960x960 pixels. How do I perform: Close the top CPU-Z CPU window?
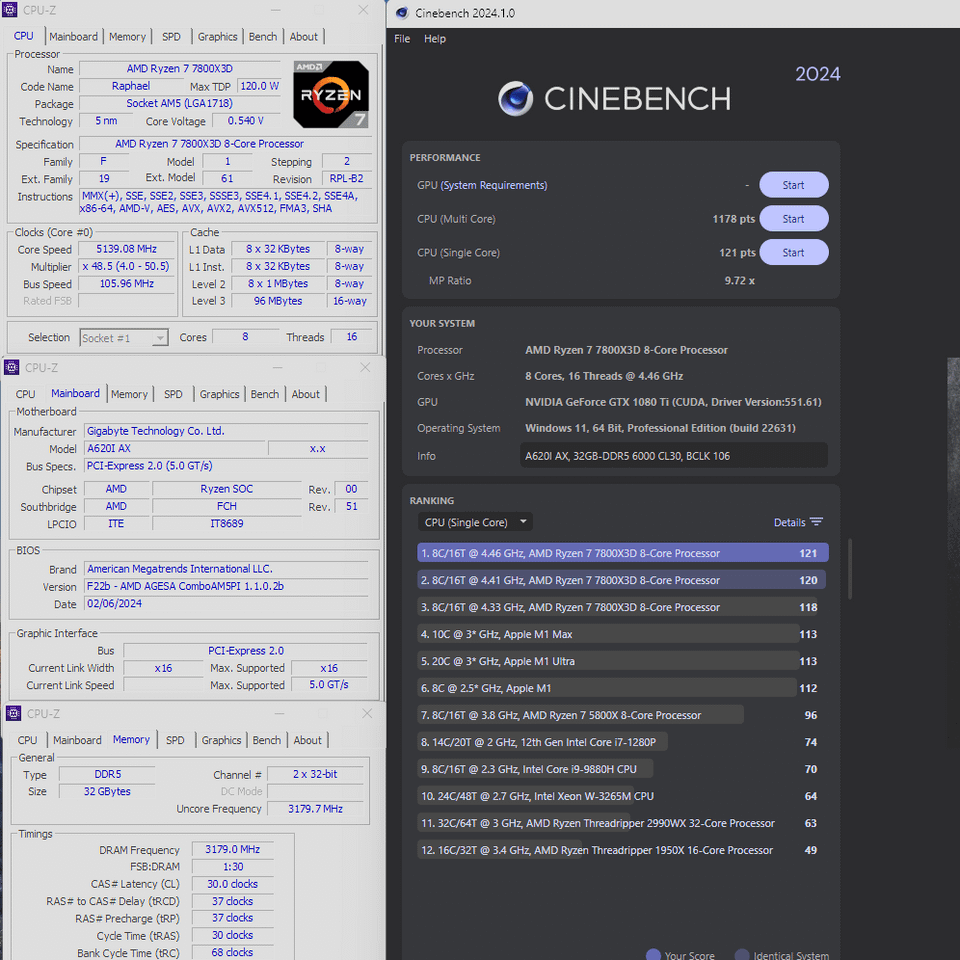[x=364, y=10]
